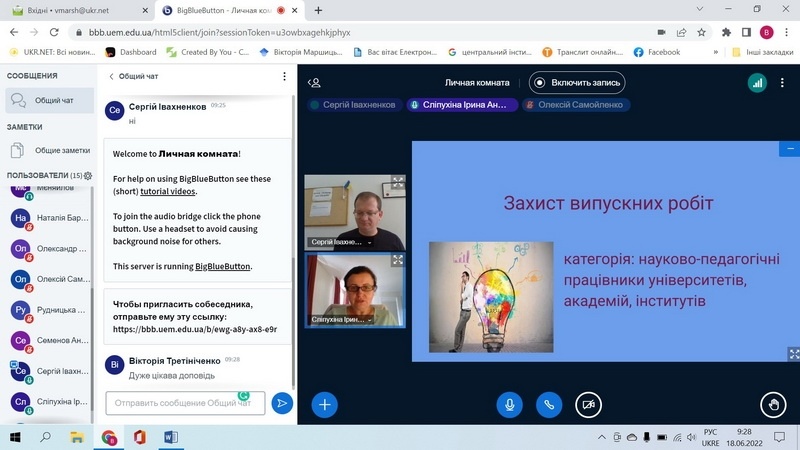Open the tutorial videos link
800x450 pixels.
pyautogui.click(x=168, y=191)
